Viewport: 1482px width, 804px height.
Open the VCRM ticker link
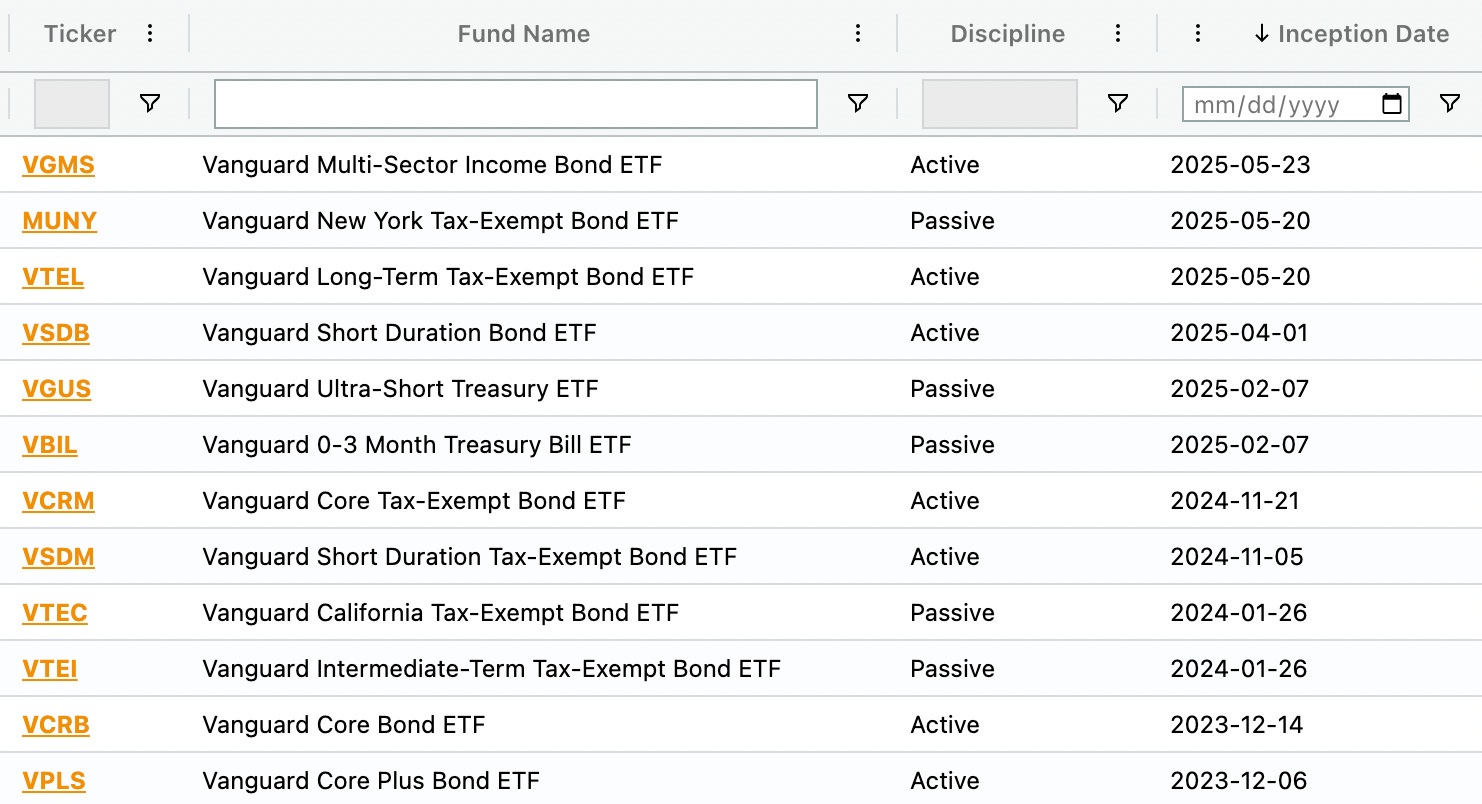point(58,501)
